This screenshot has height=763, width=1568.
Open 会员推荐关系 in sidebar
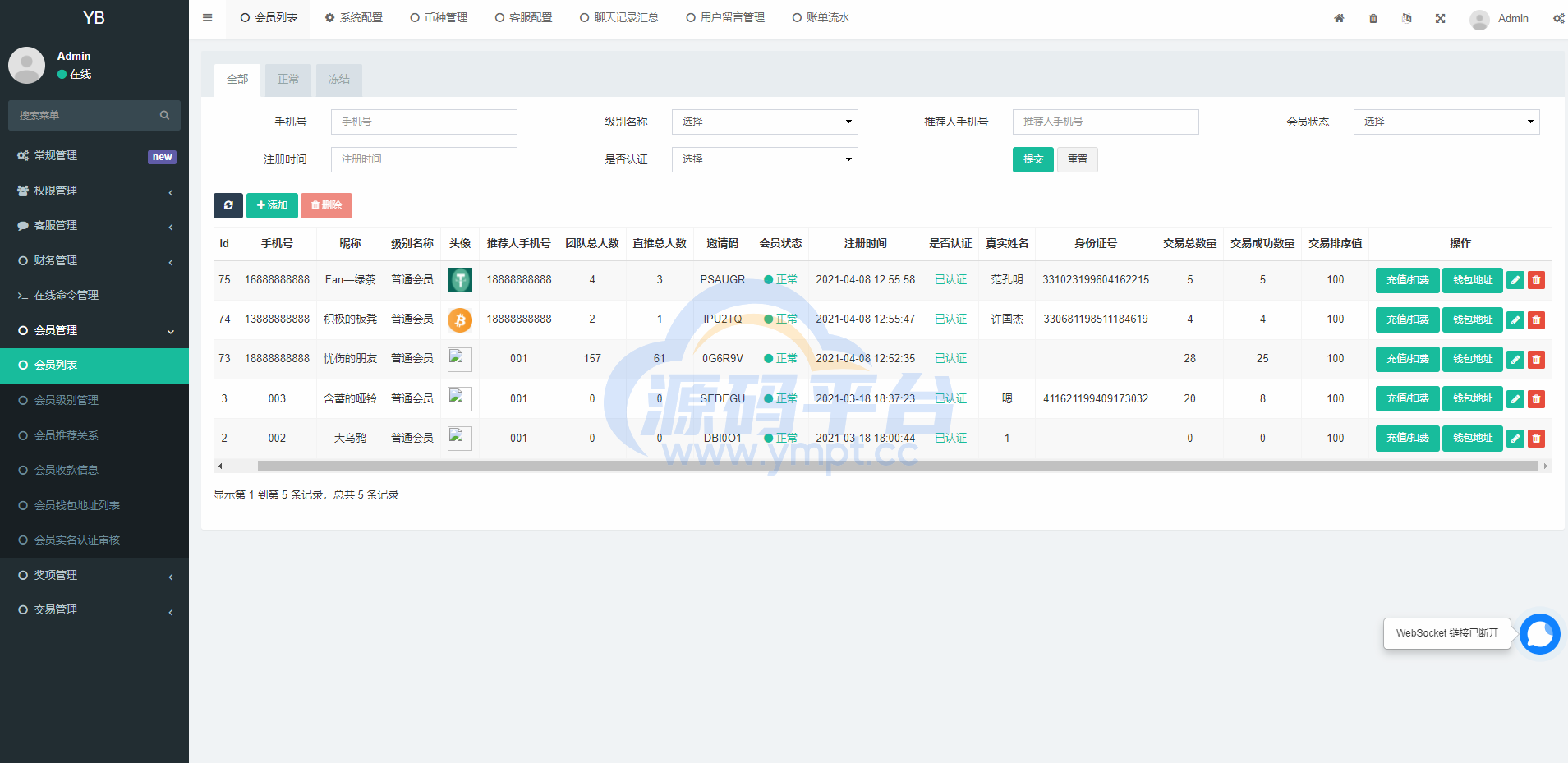tap(94, 435)
